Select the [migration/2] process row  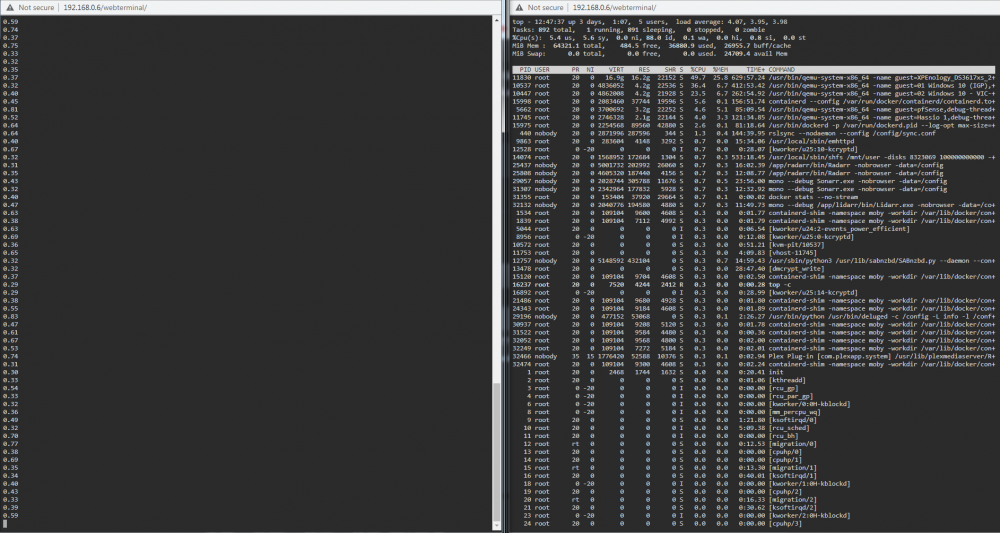pos(753,500)
